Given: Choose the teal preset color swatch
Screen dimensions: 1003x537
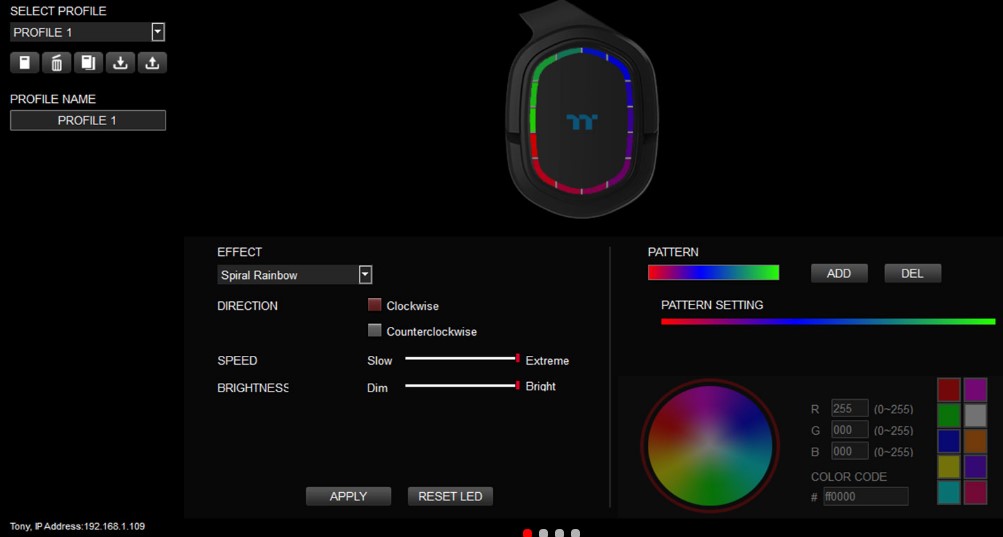Looking at the screenshot, I should (949, 492).
